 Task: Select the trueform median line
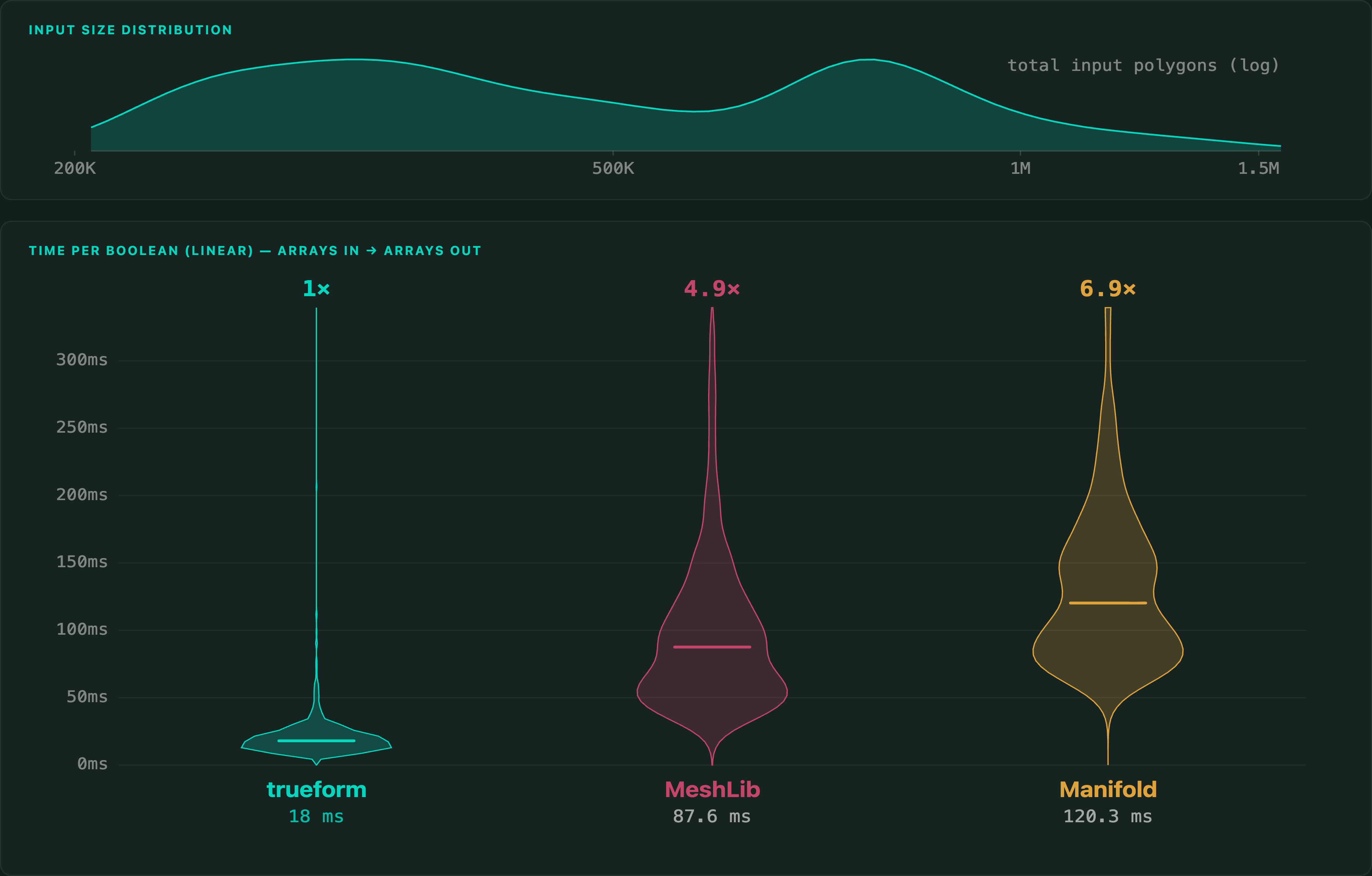tap(316, 741)
